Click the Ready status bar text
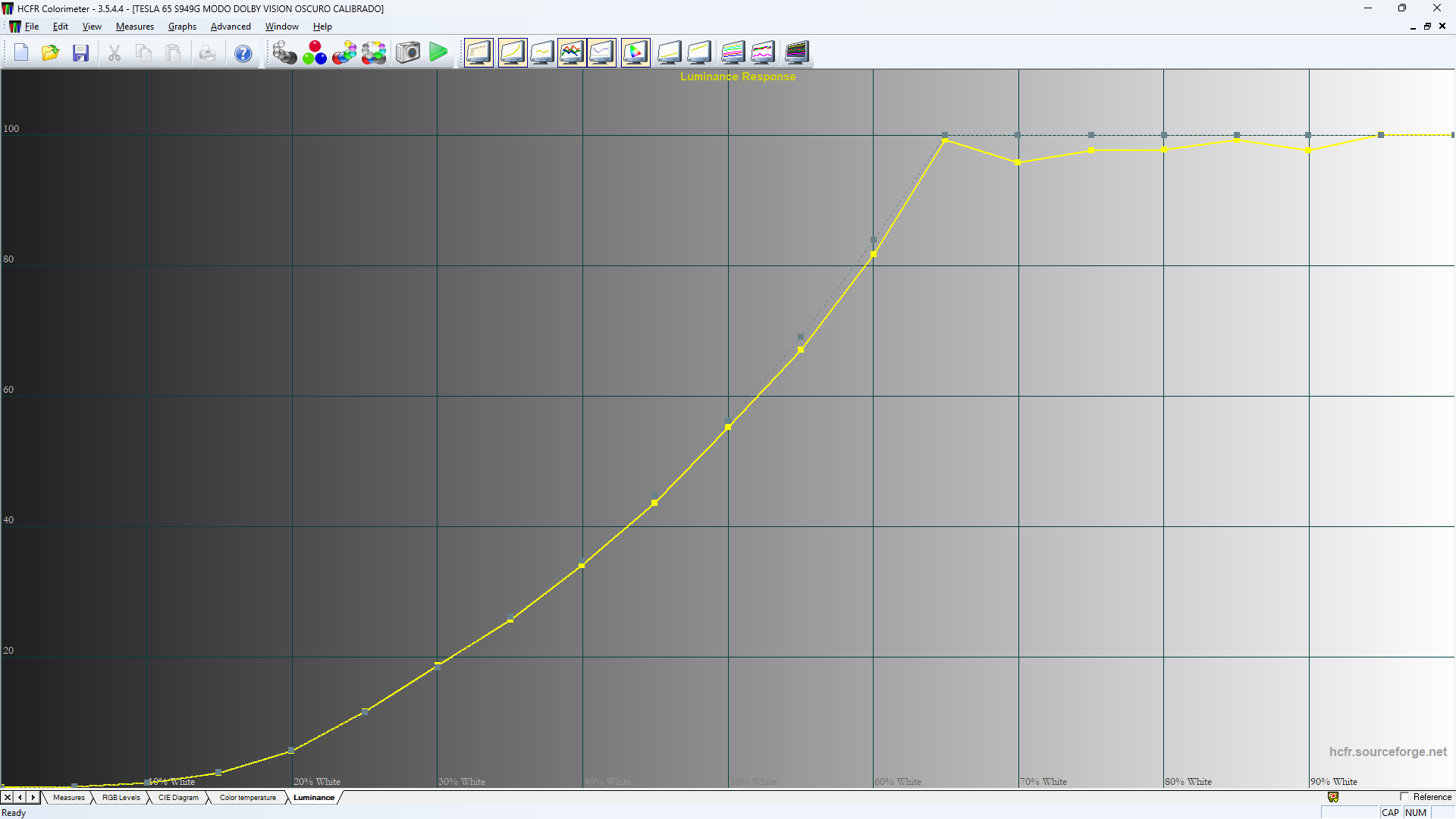Screen dimensions: 1456x819 pyautogui.click(x=14, y=813)
